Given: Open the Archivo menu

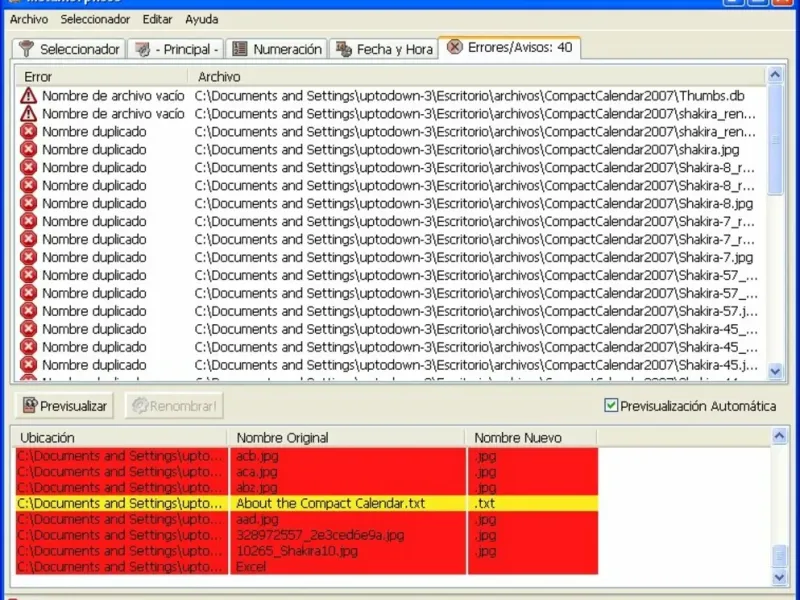Looking at the screenshot, I should click(x=29, y=19).
